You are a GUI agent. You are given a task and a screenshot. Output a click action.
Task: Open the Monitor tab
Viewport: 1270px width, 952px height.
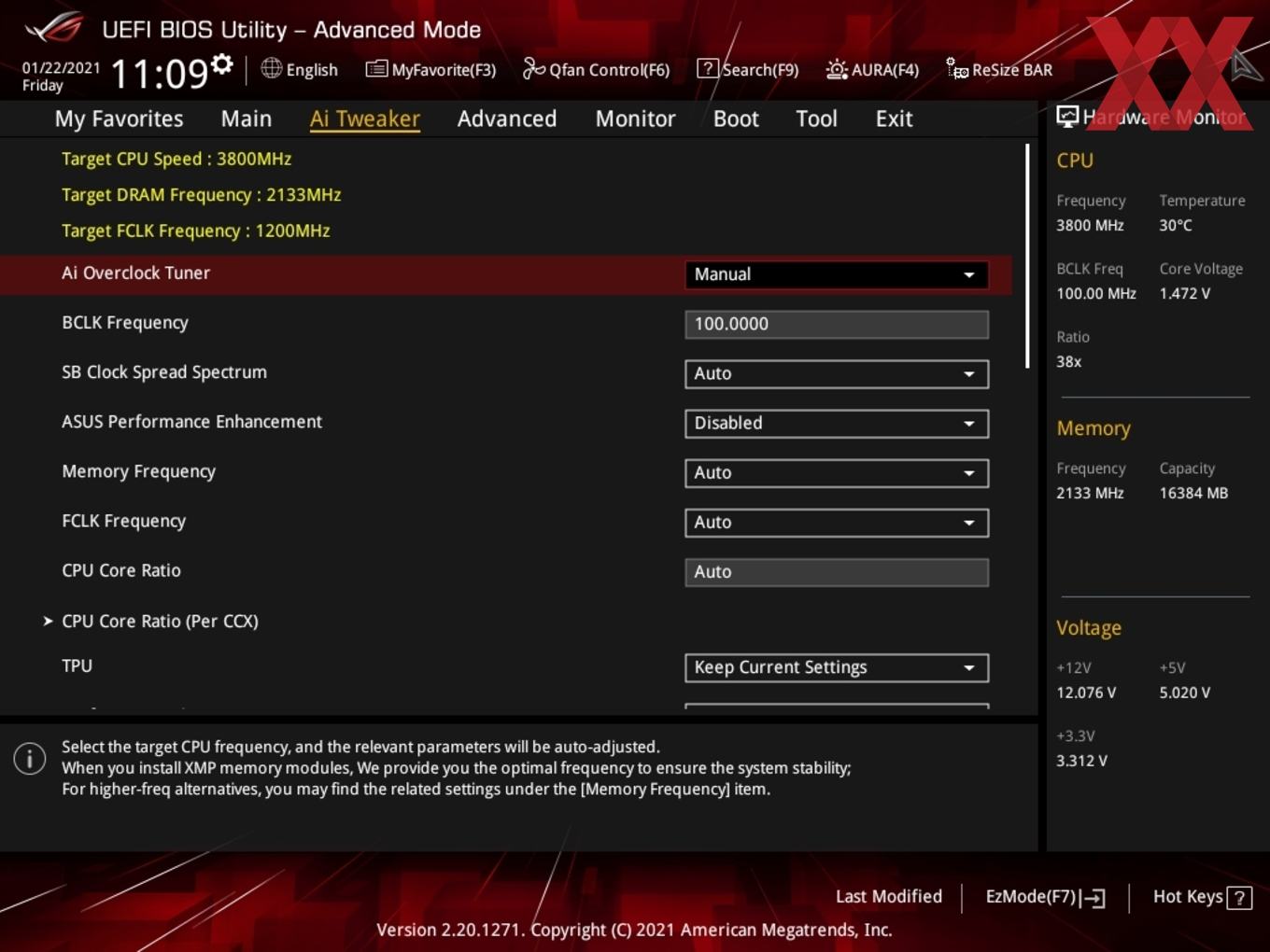coord(635,119)
